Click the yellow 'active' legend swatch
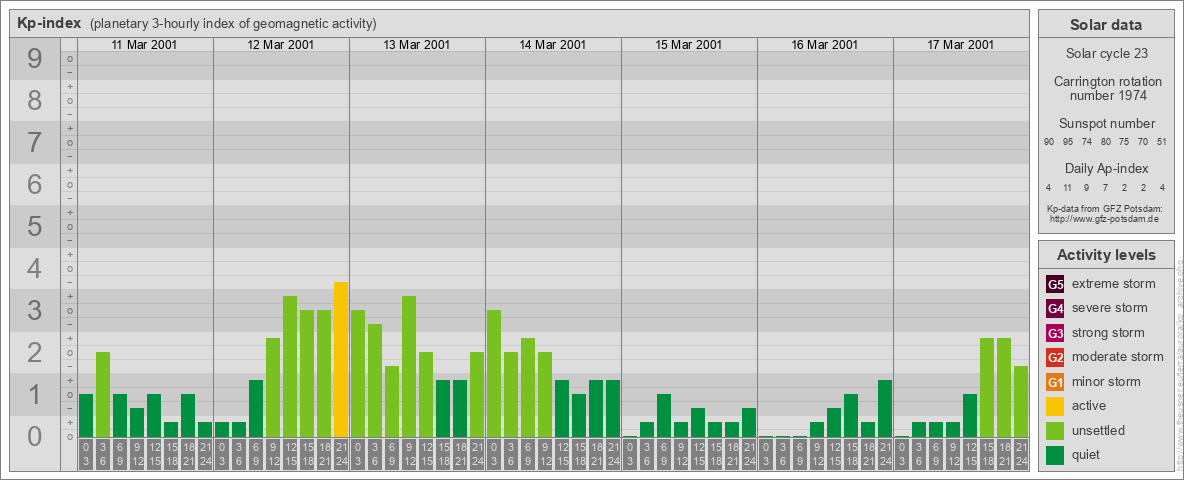 1055,406
